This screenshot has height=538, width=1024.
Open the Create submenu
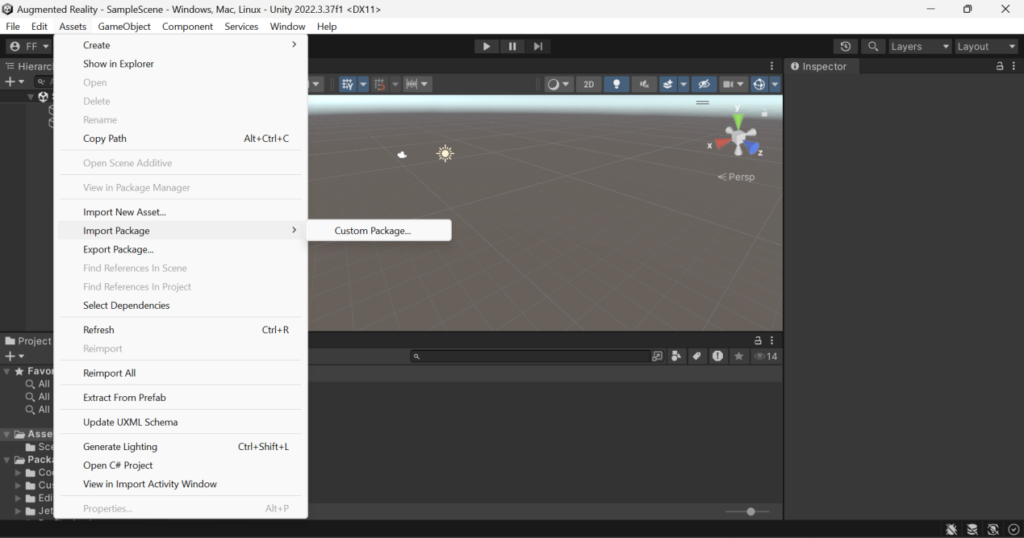tap(180, 45)
